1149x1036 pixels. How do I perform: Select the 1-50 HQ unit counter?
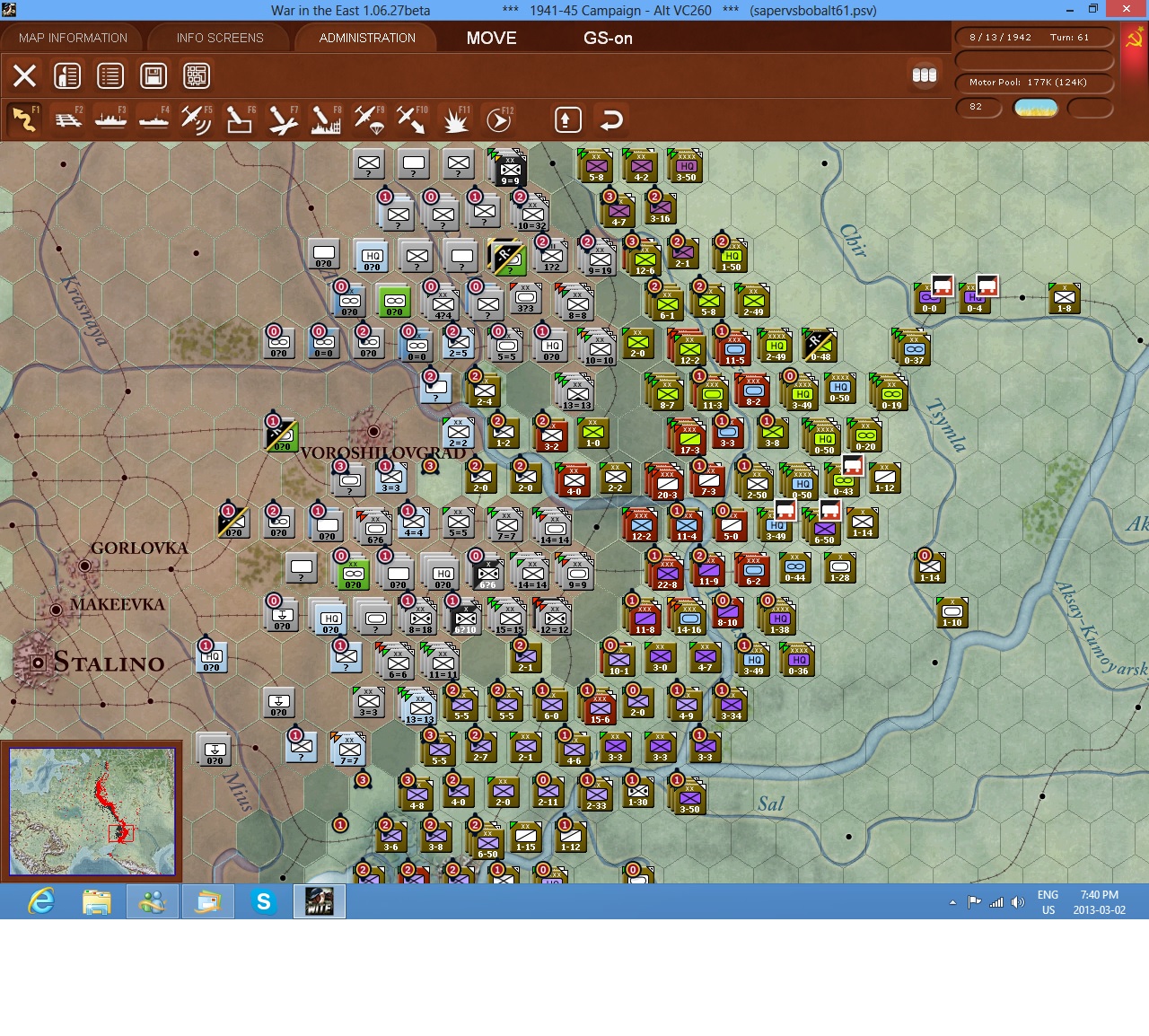[x=732, y=256]
